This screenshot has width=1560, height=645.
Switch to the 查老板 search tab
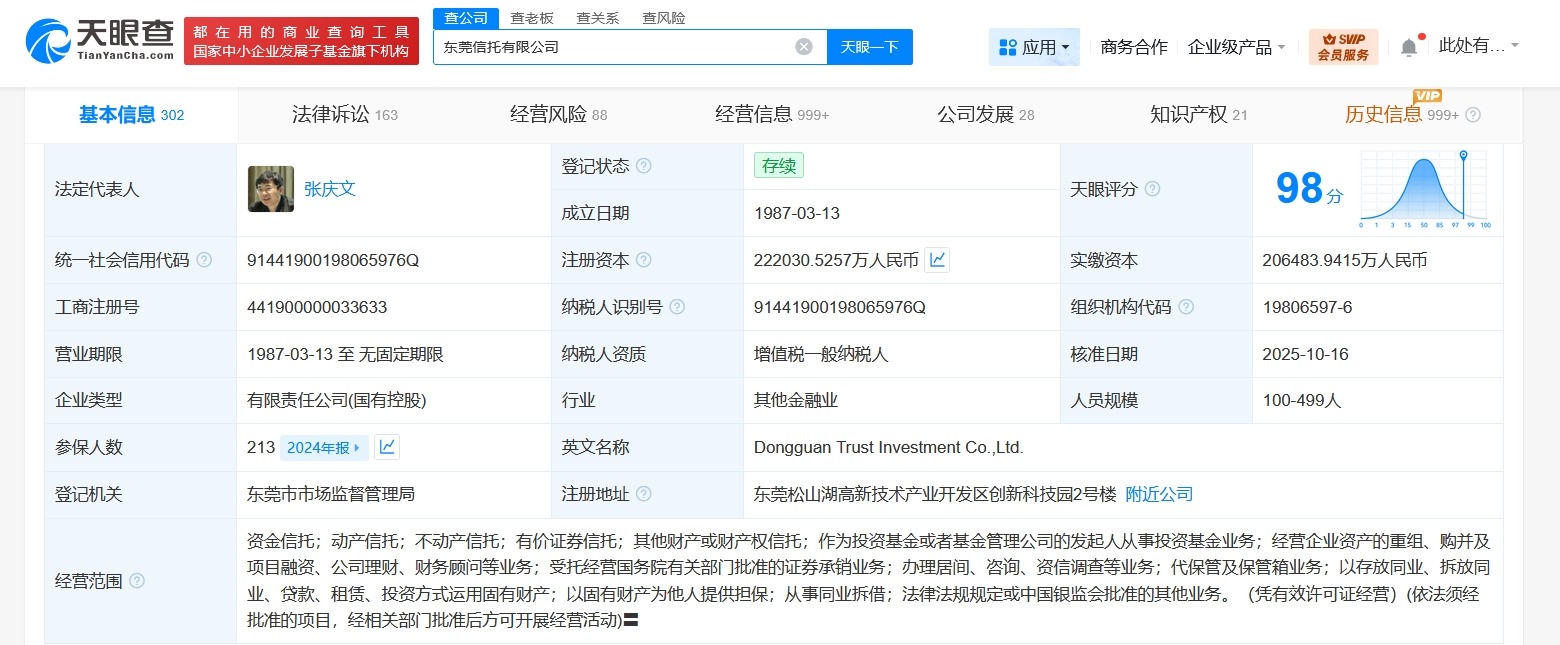point(532,17)
